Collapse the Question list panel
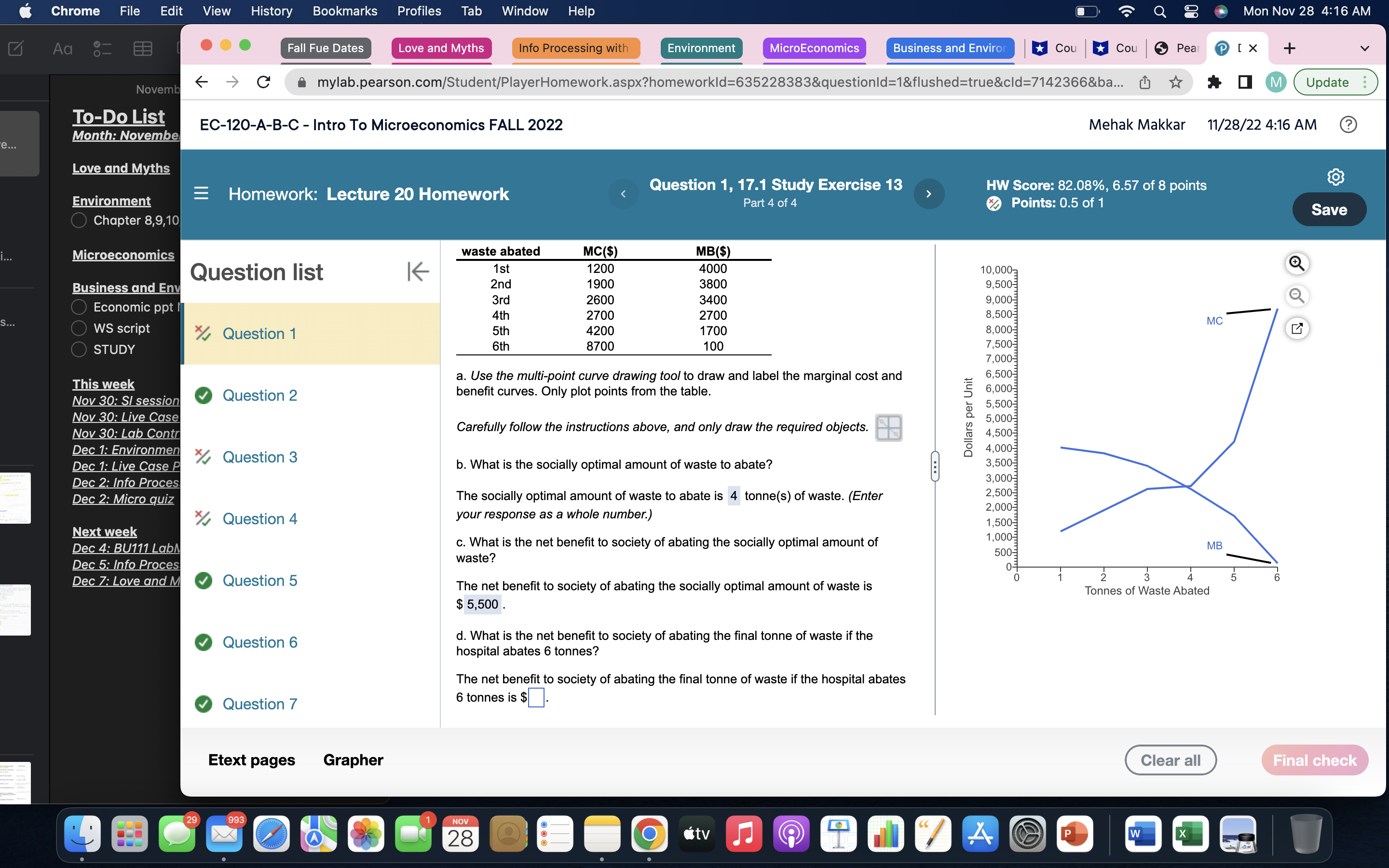Image resolution: width=1389 pixels, height=868 pixels. [418, 271]
